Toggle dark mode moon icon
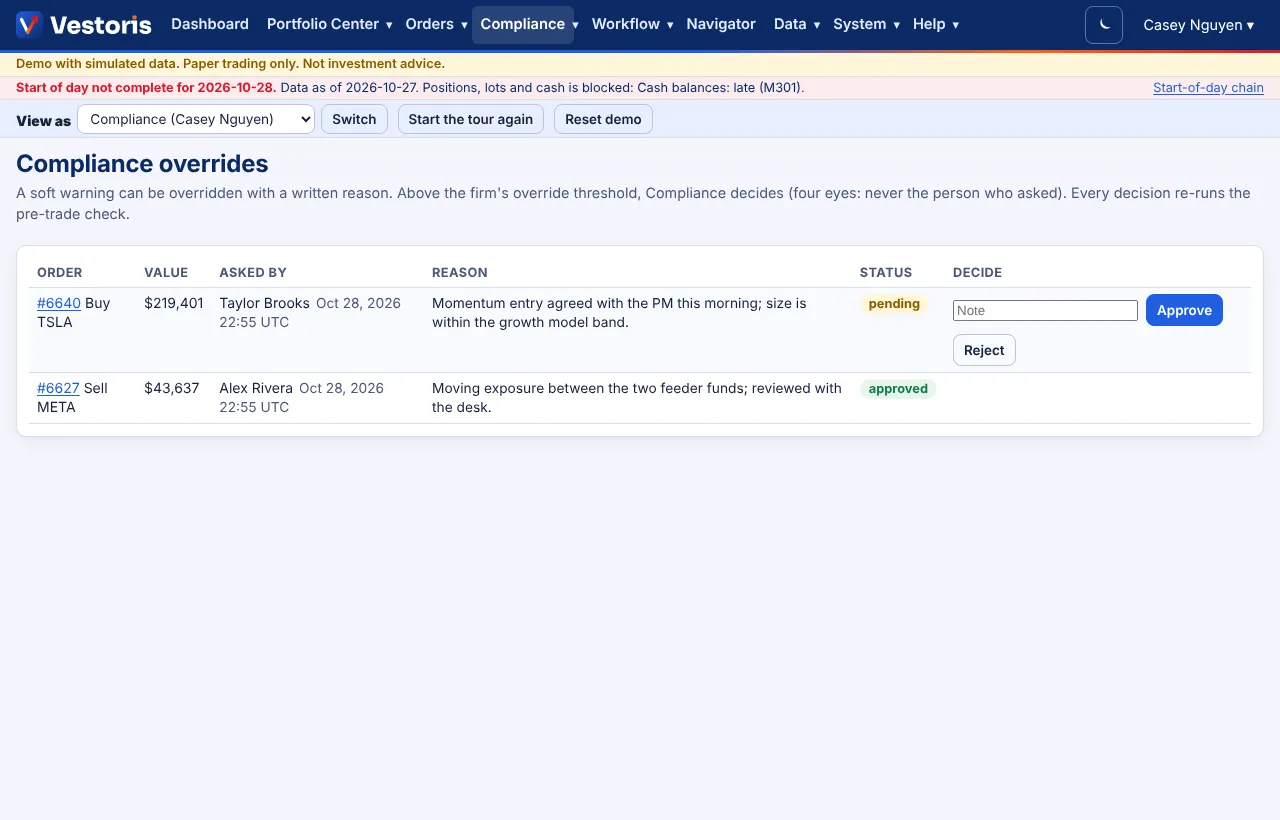This screenshot has width=1280, height=820. coord(1104,25)
